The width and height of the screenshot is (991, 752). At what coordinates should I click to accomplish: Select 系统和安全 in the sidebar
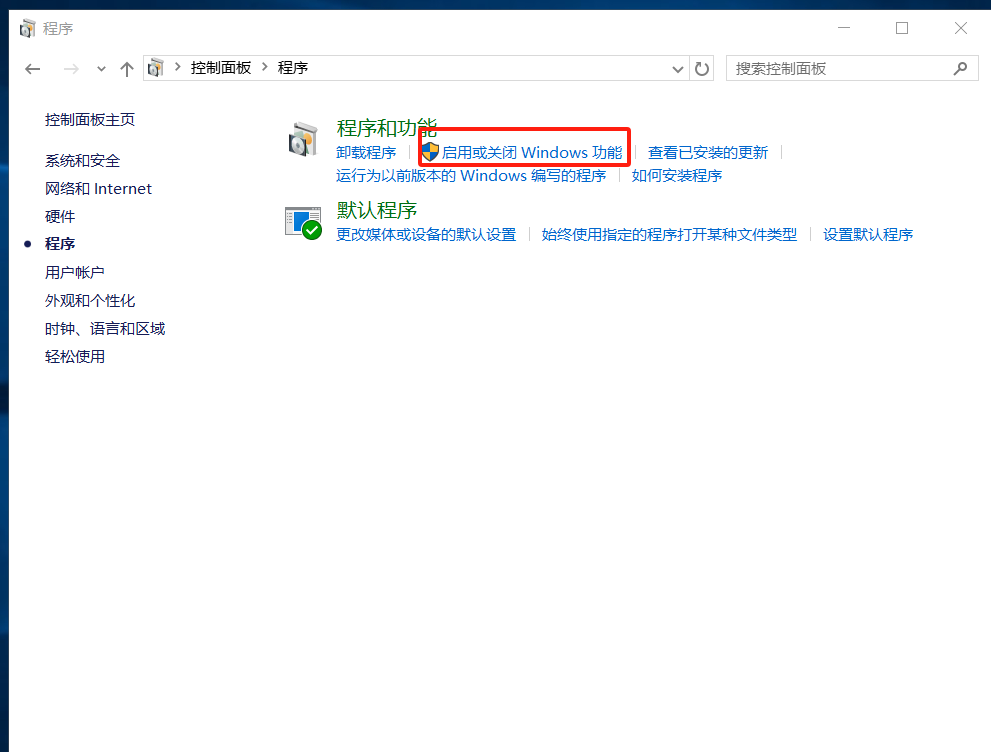point(82,160)
